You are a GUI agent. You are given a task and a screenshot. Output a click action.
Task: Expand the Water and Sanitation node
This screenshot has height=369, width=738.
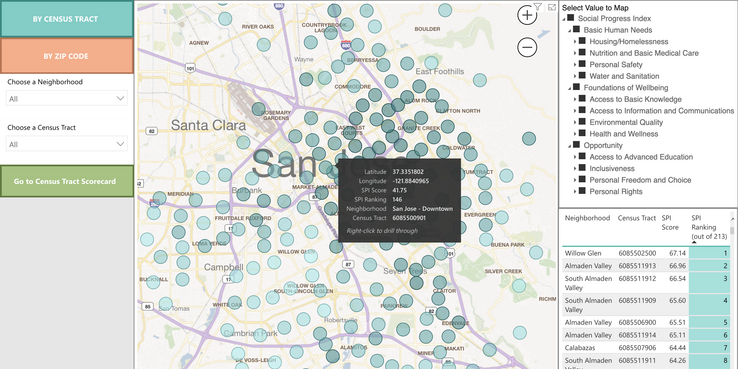575,76
